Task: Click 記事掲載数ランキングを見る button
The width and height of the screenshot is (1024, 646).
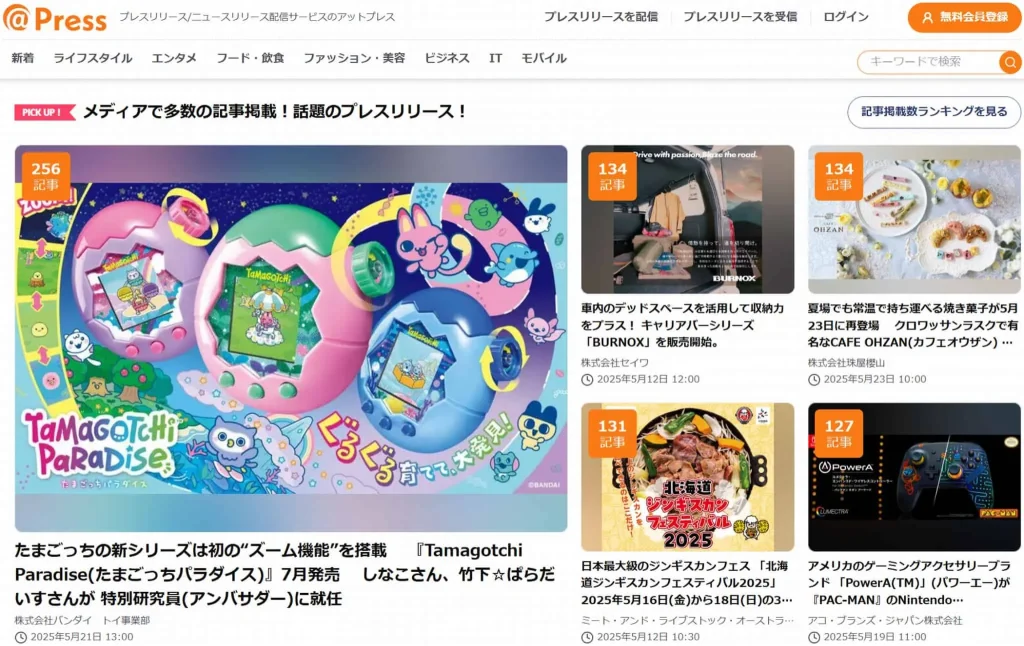Action: (934, 112)
